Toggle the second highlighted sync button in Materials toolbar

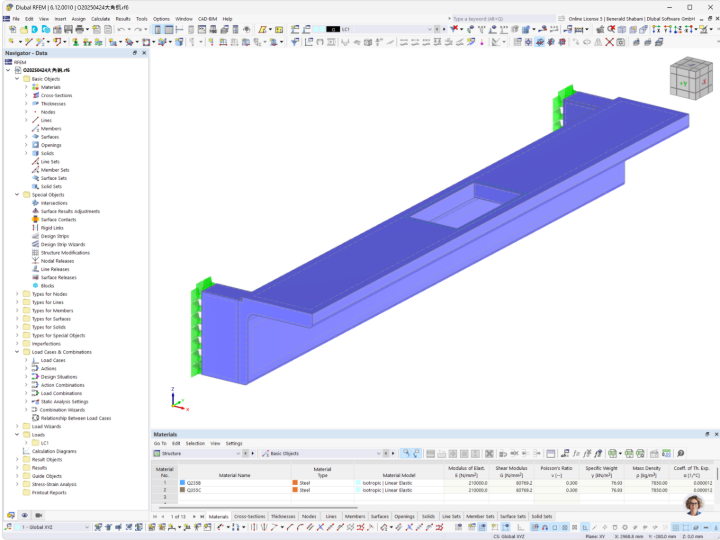416,454
